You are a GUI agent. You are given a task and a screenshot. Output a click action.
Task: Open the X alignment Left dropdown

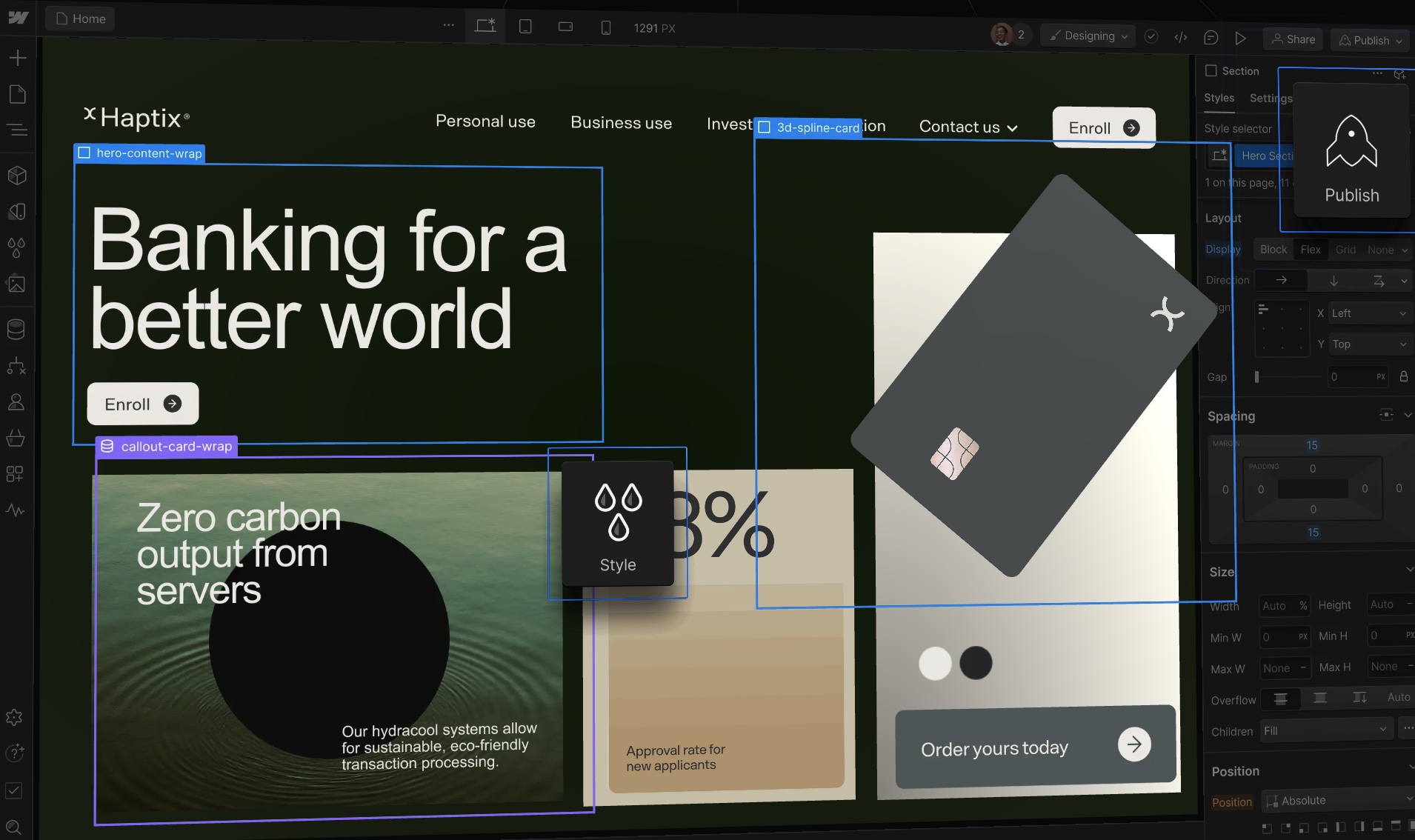tap(1367, 313)
